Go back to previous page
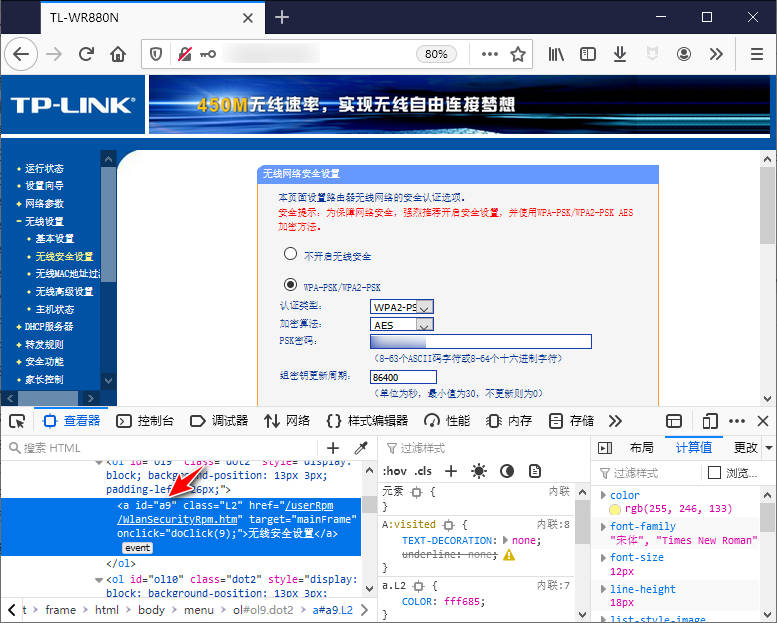Viewport: 777px width, 623px height. pos(21,54)
